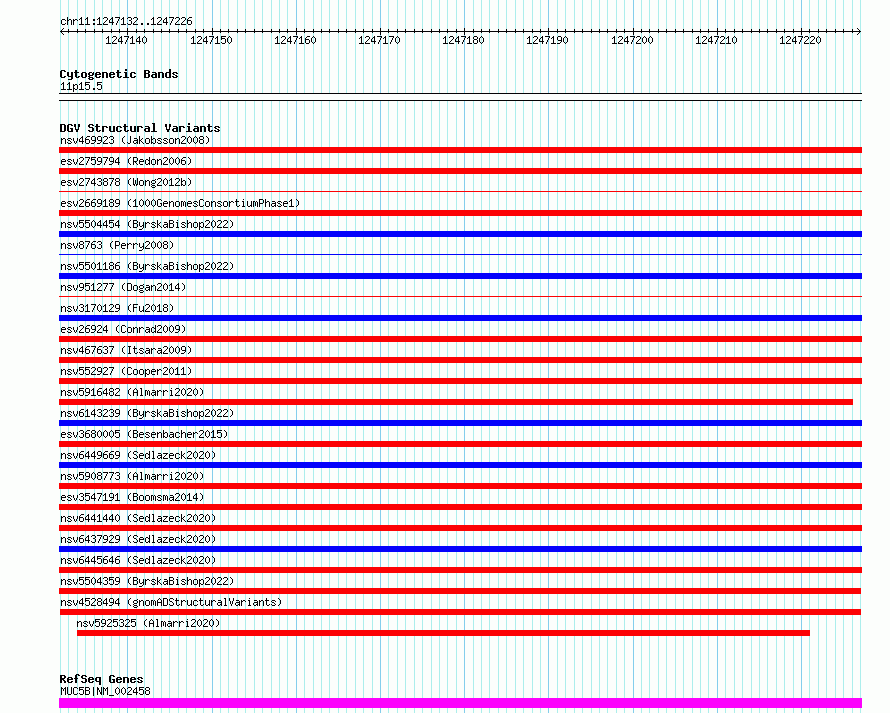Click ruler position 1247140

point(126,40)
